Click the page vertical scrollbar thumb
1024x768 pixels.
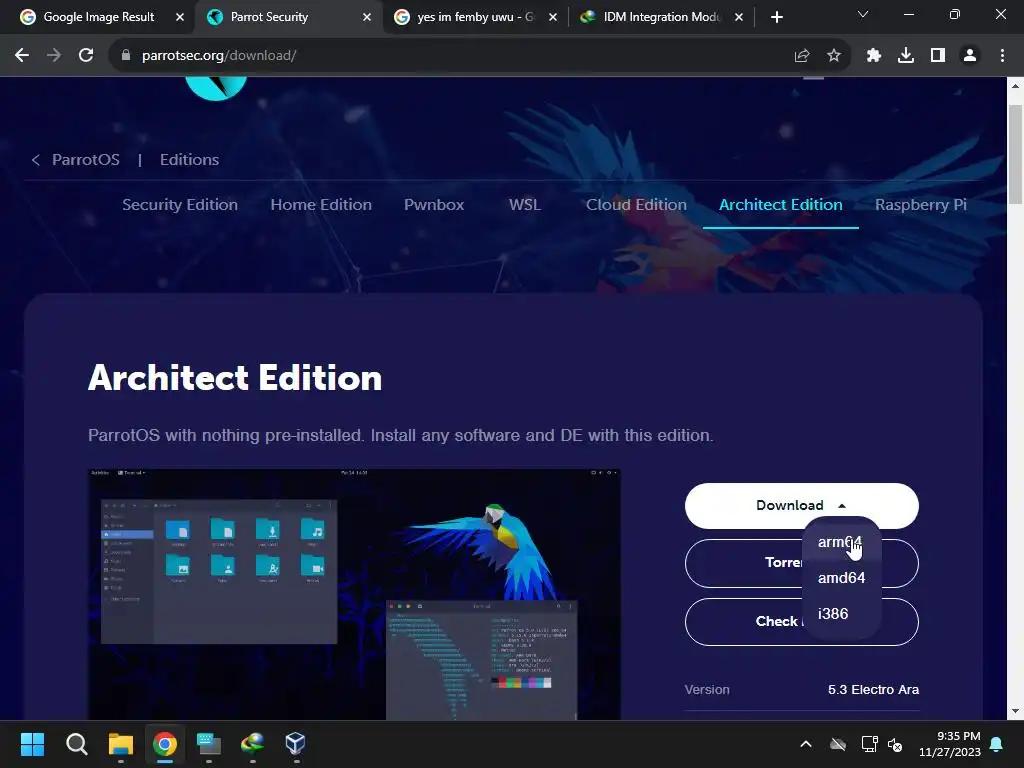1015,153
